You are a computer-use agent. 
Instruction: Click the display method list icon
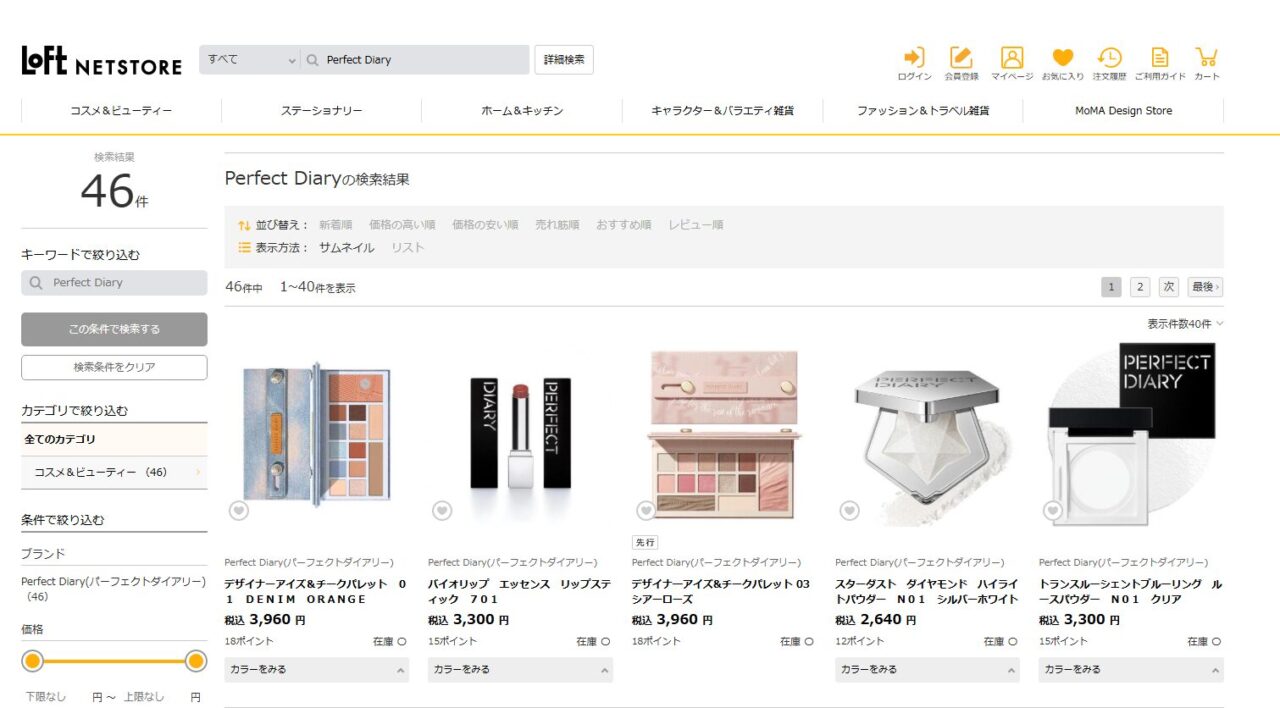coord(244,248)
